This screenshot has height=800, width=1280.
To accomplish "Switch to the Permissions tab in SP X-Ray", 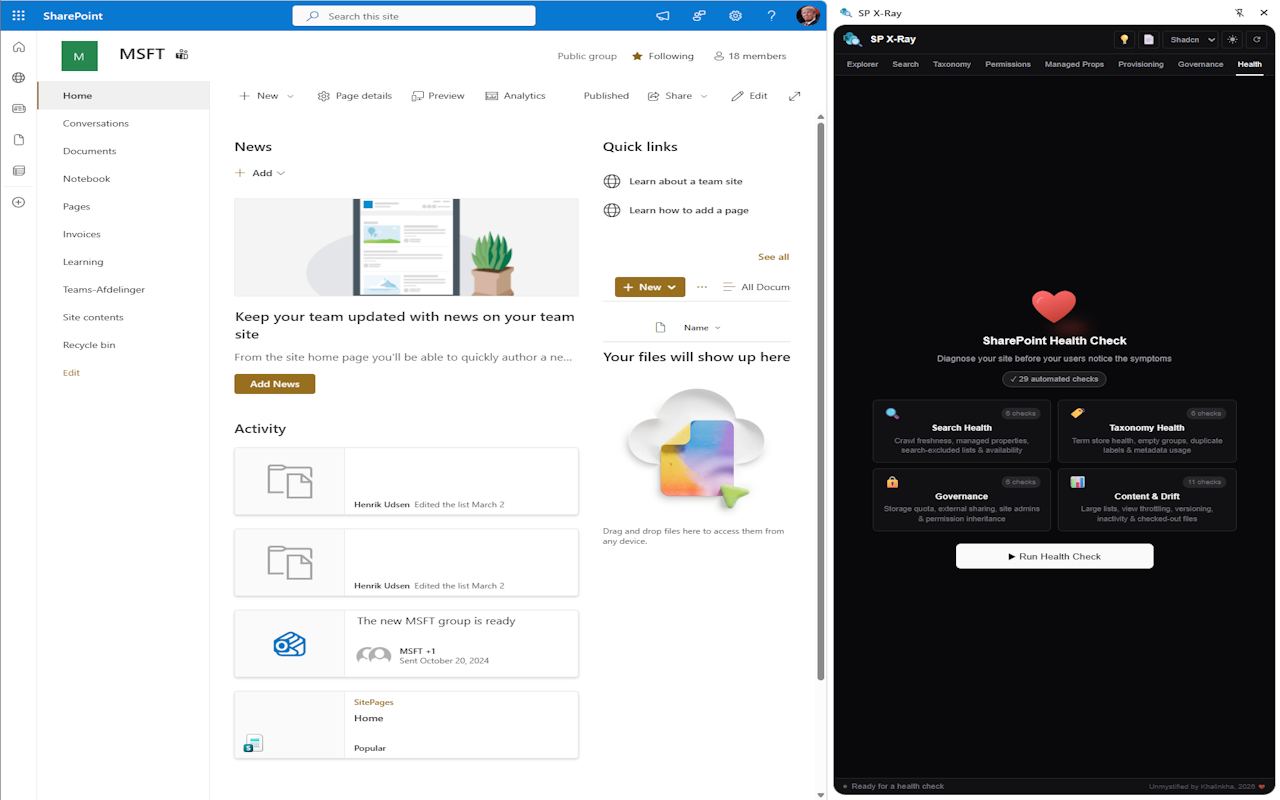I will (x=1008, y=64).
